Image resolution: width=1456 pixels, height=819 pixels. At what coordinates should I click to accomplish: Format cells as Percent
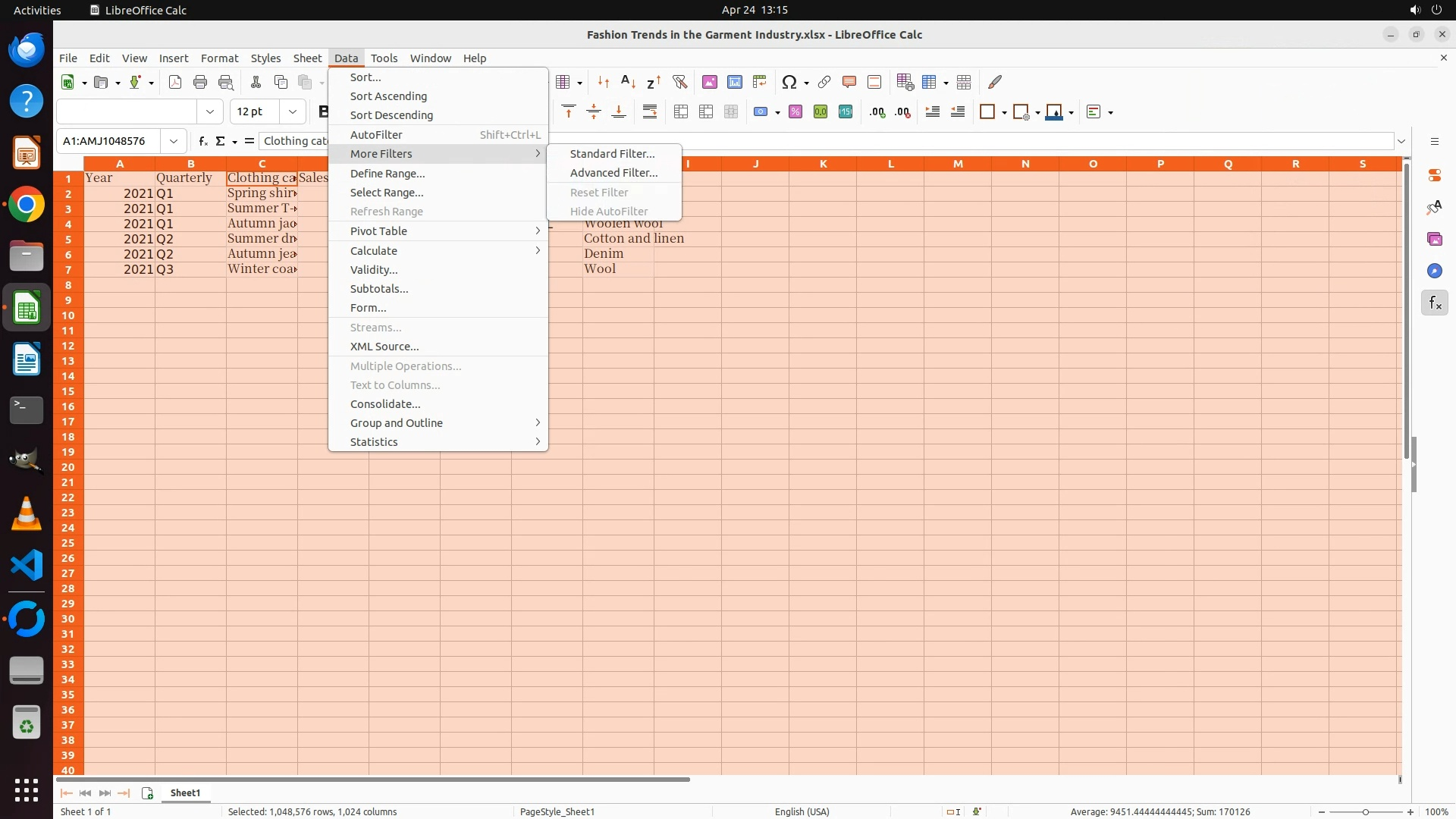coord(795,112)
